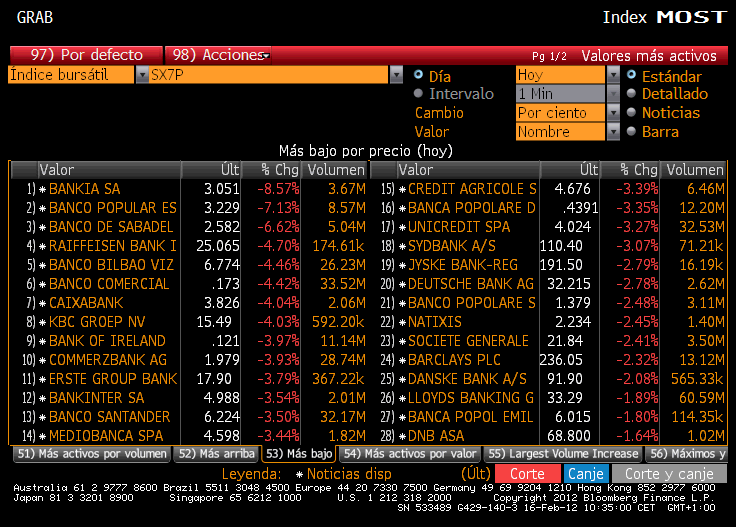Click news asterisk beside BANCO SANTANDER

point(42,418)
